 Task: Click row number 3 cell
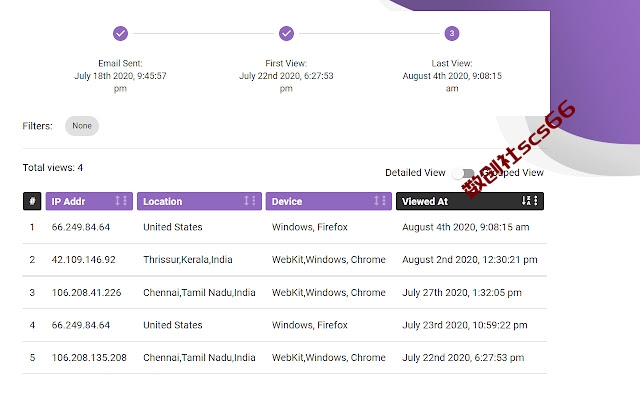point(32,293)
